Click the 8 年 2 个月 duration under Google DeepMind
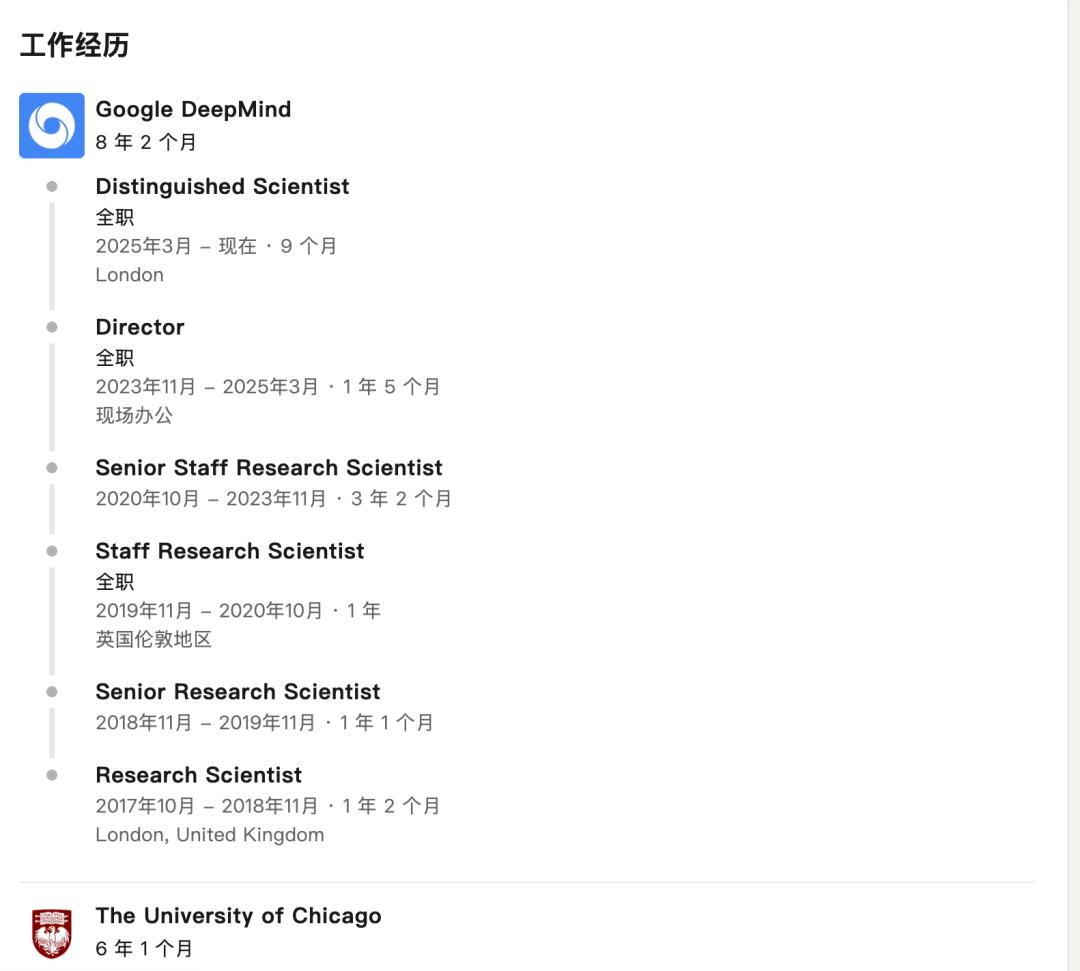 pos(146,142)
